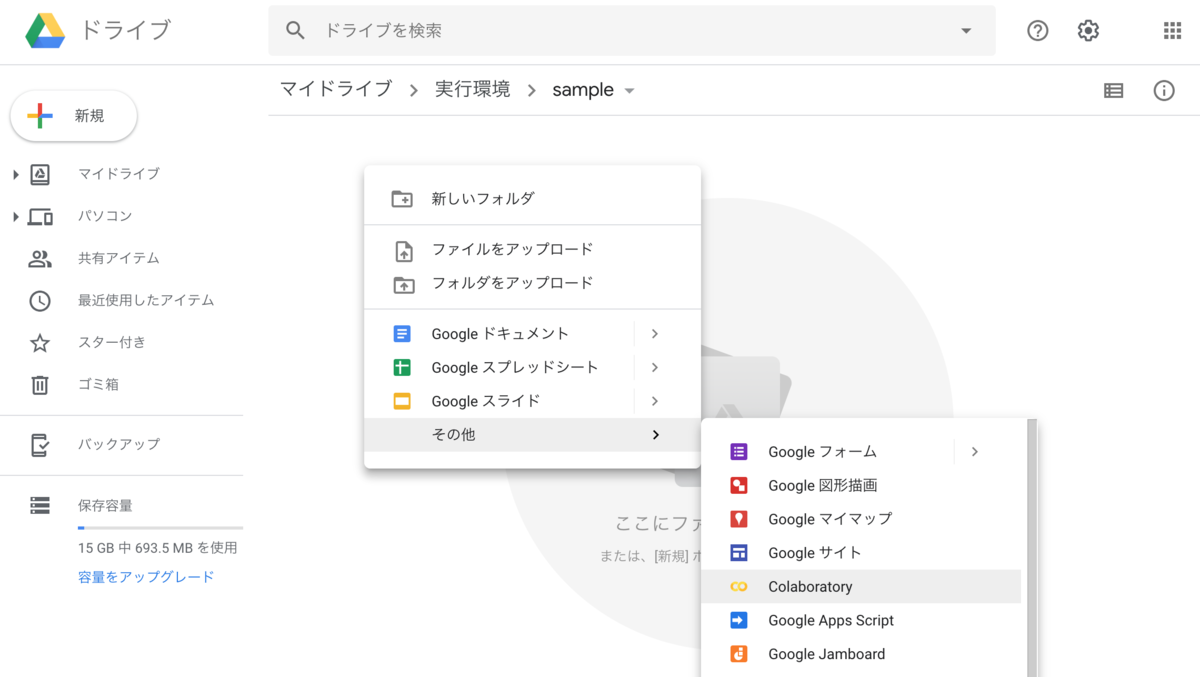Choose フォルダをアップロード from menu
Viewport: 1200px width, 677px height.
(x=532, y=284)
